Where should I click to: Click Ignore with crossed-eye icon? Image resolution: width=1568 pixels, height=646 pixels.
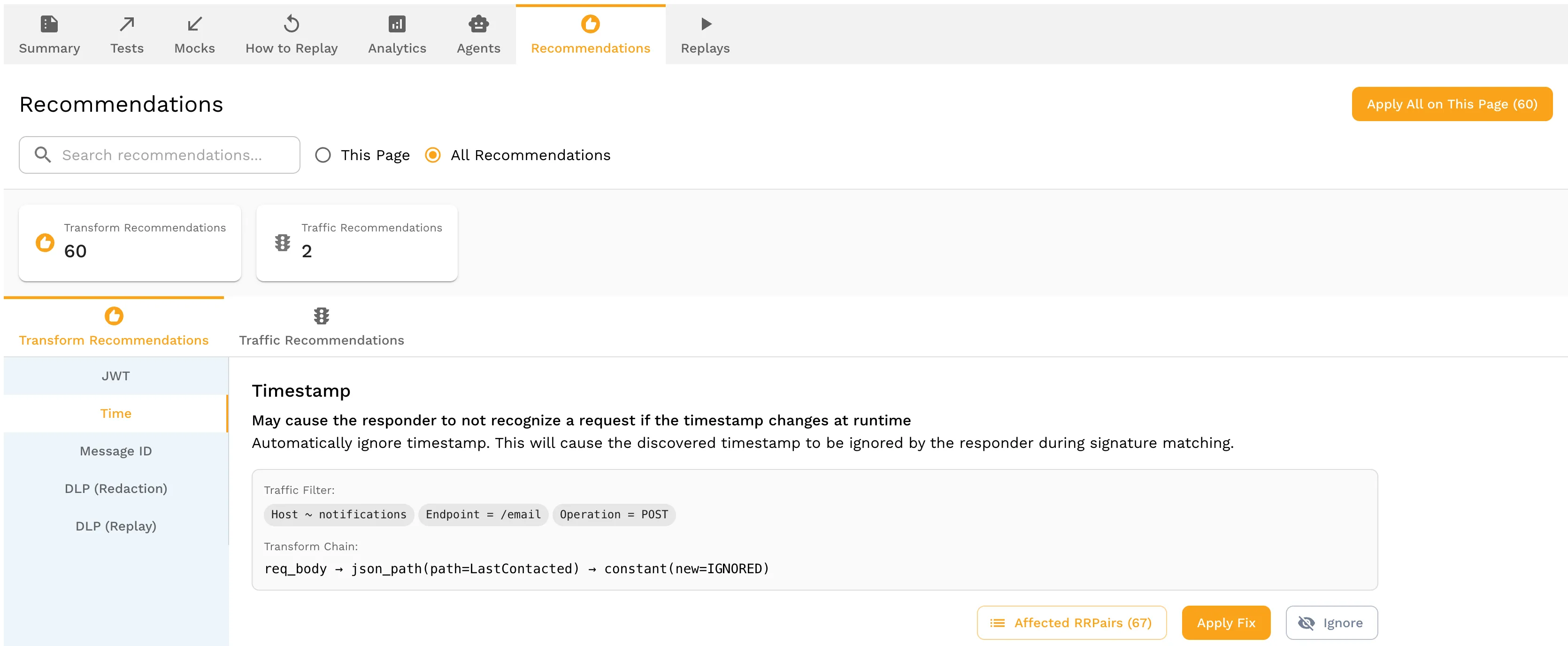pos(1331,622)
